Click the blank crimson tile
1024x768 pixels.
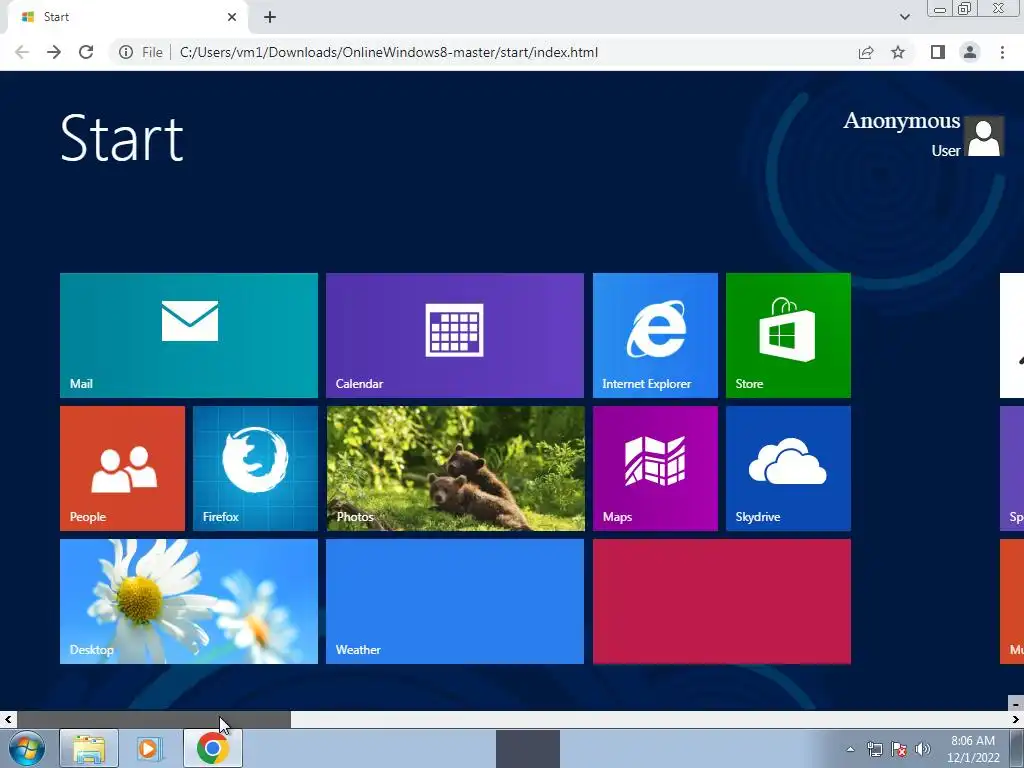pyautogui.click(x=722, y=601)
